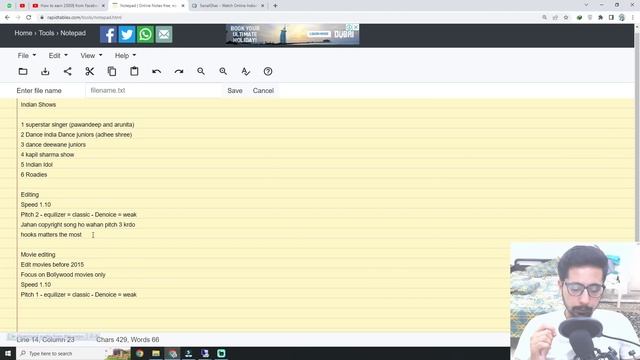Click the 'hooks matters the most' line
Viewport: 640px width, 360px height.
[x=51, y=235]
